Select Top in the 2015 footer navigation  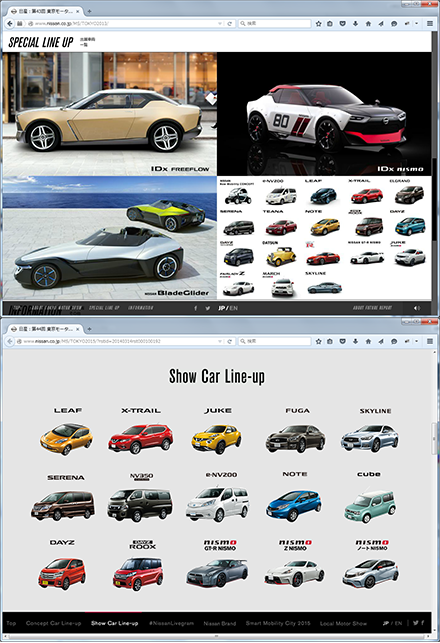[x=11, y=623]
